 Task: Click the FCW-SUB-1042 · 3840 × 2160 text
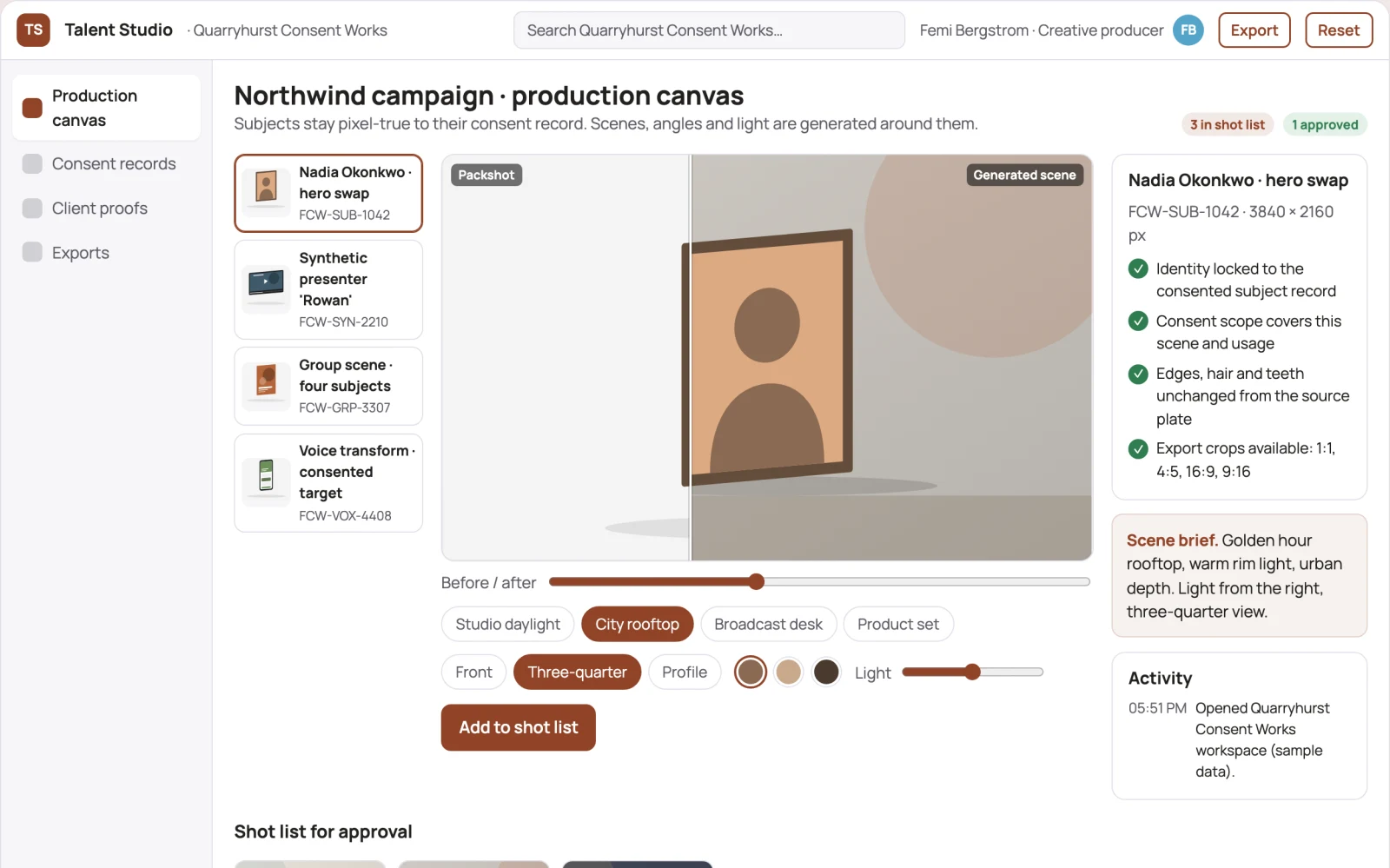click(1230, 223)
